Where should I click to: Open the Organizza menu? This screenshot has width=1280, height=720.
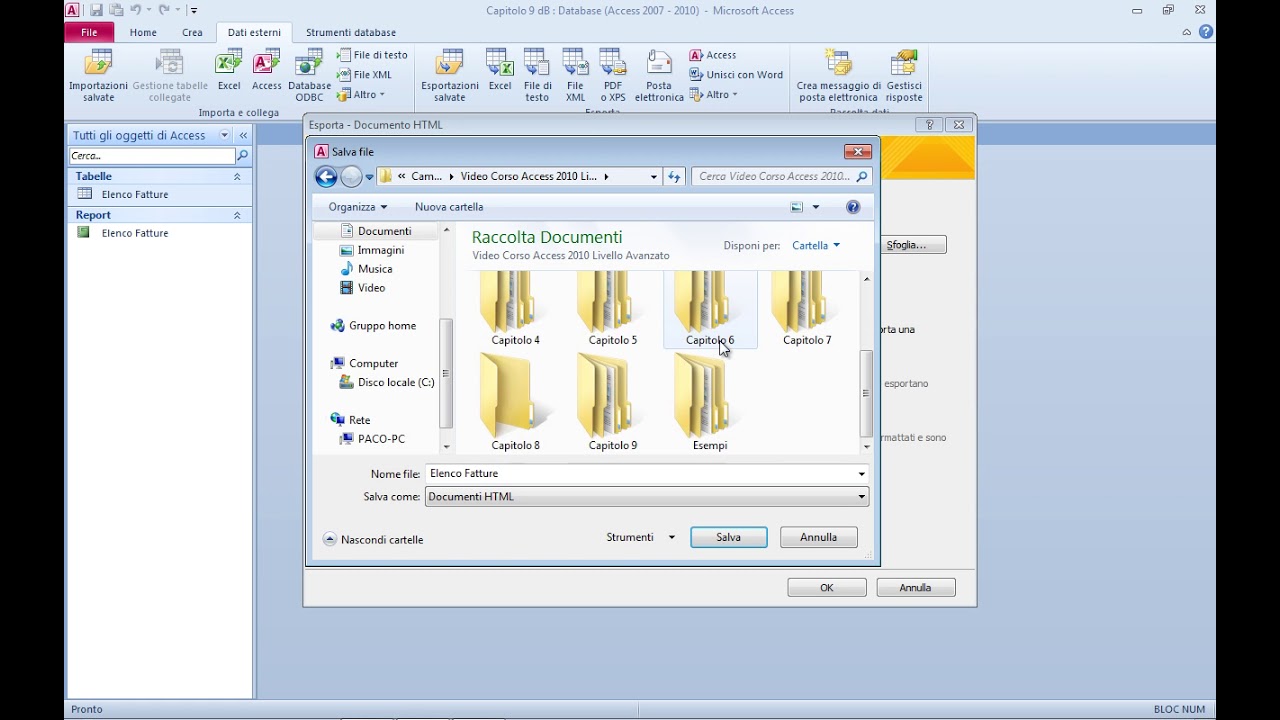pos(358,207)
